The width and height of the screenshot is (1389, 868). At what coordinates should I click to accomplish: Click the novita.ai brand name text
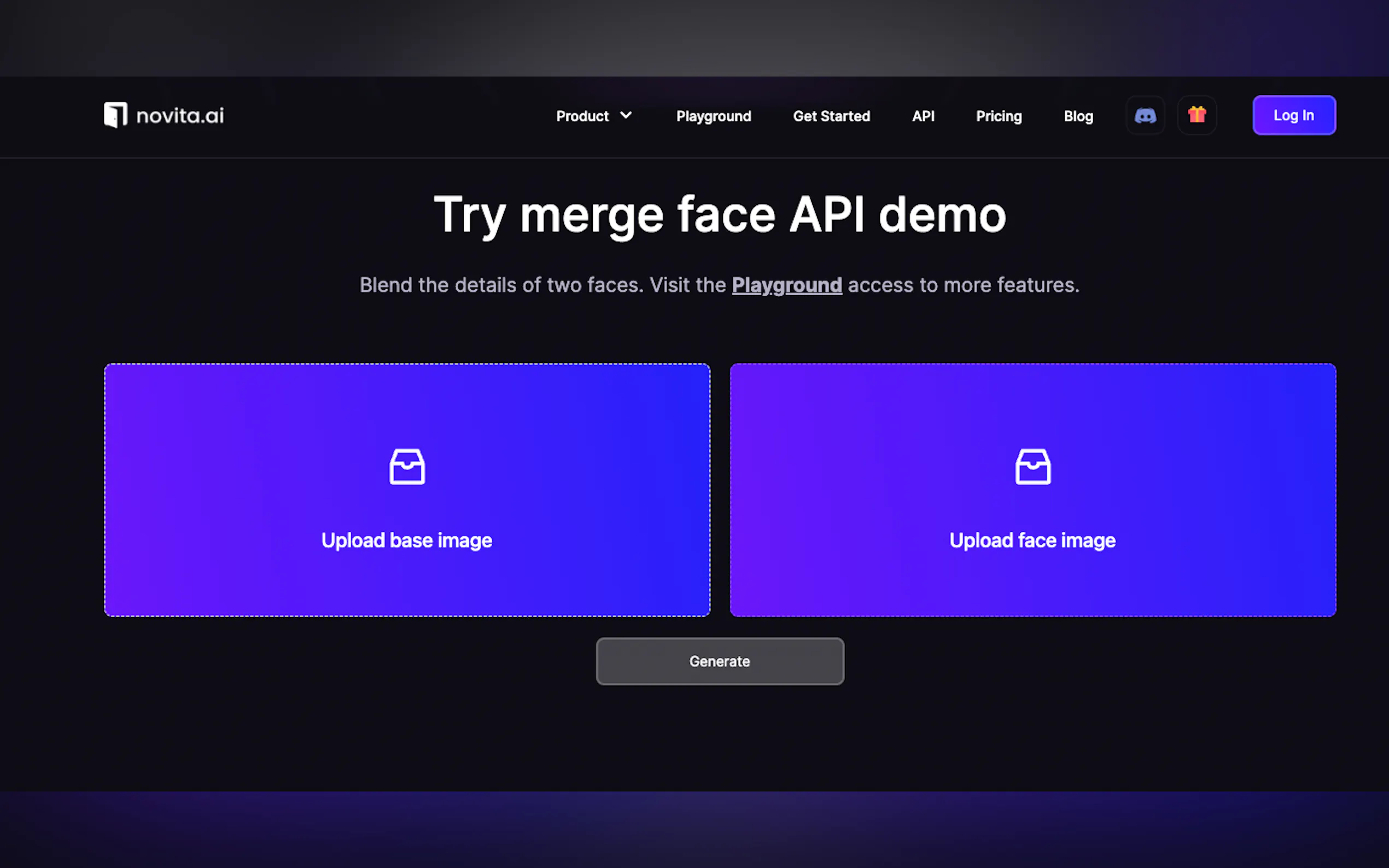click(180, 116)
